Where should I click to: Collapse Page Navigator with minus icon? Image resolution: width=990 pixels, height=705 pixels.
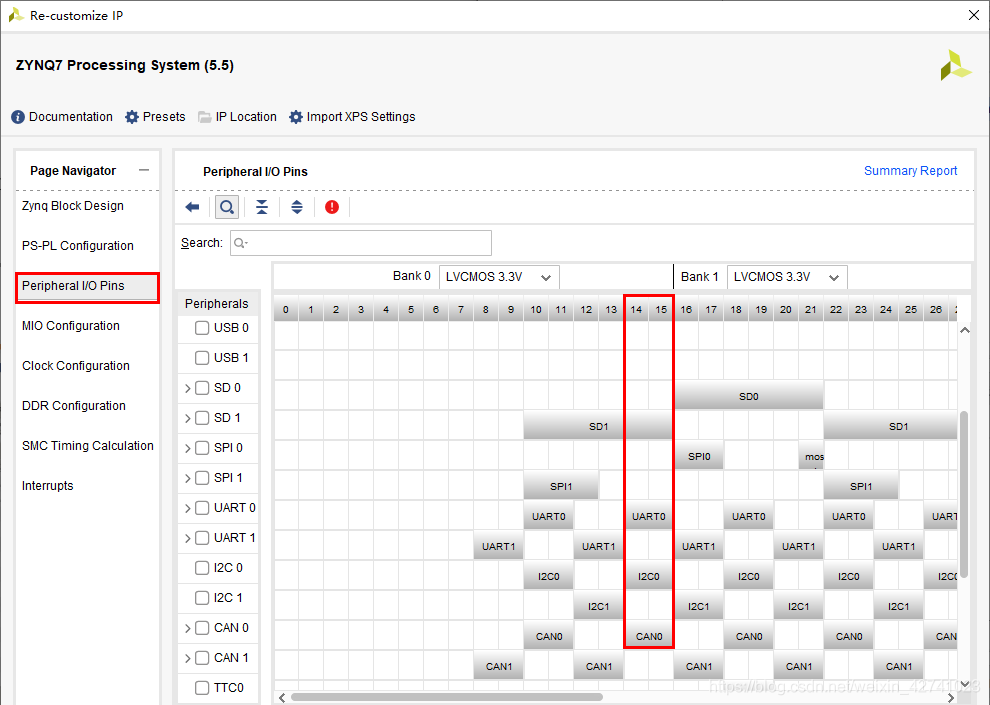pyautogui.click(x=144, y=170)
